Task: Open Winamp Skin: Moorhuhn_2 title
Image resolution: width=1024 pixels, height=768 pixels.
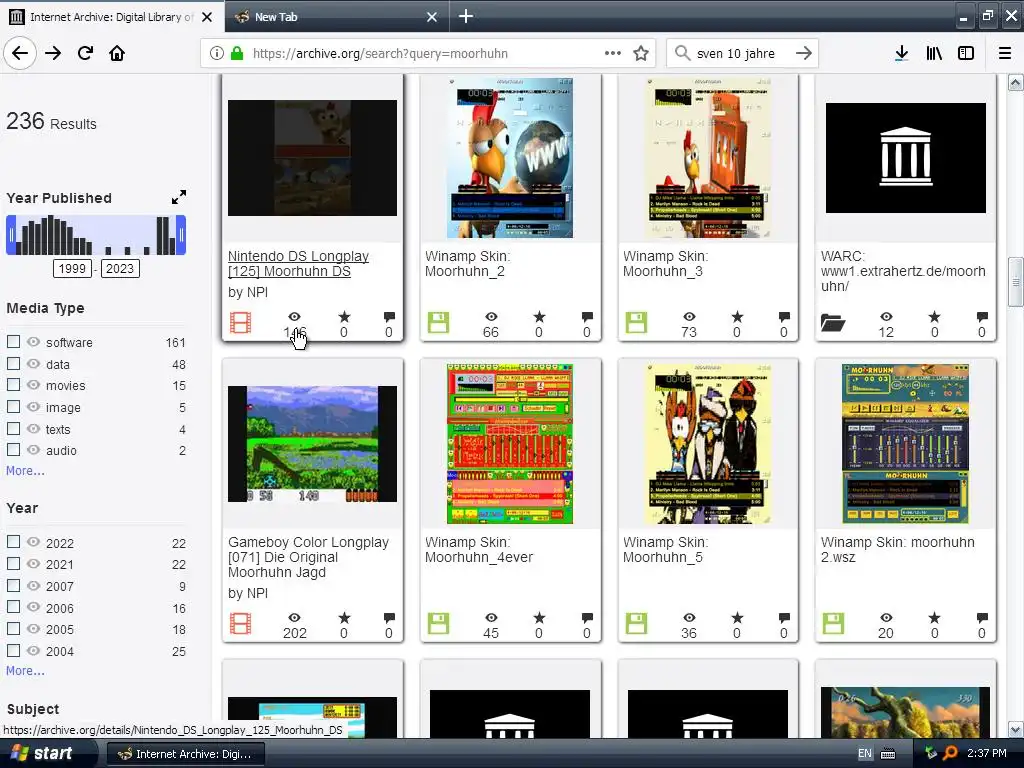Action: tap(467, 264)
